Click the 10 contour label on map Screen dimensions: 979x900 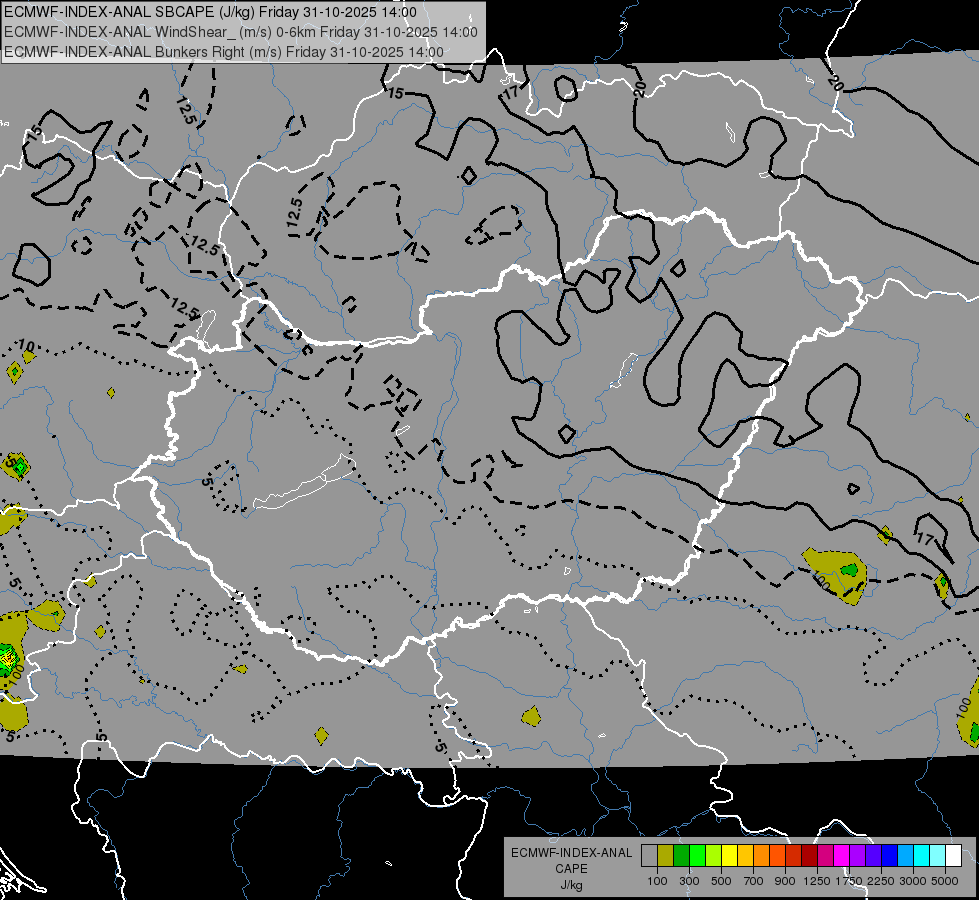coord(26,345)
